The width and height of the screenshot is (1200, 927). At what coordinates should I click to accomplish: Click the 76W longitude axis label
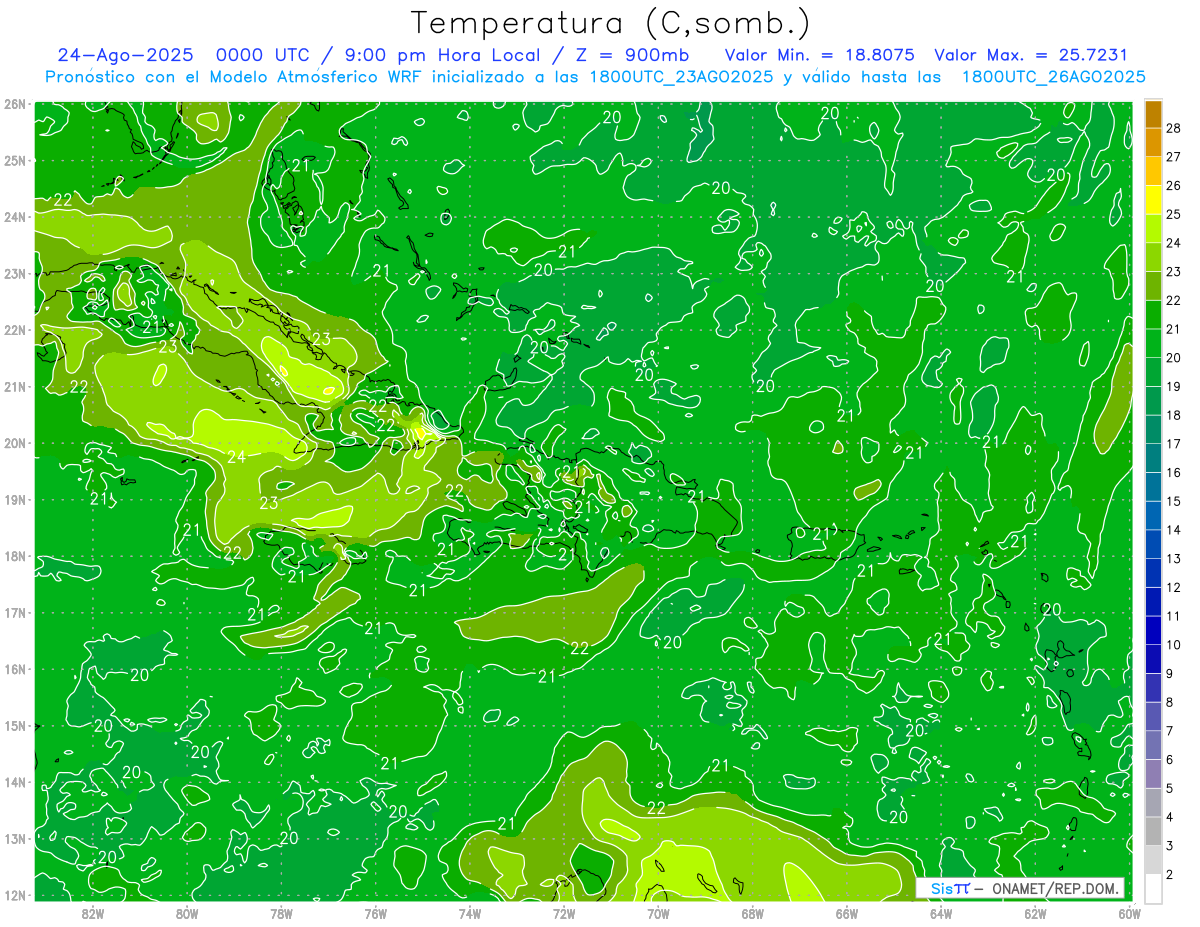coord(376,913)
